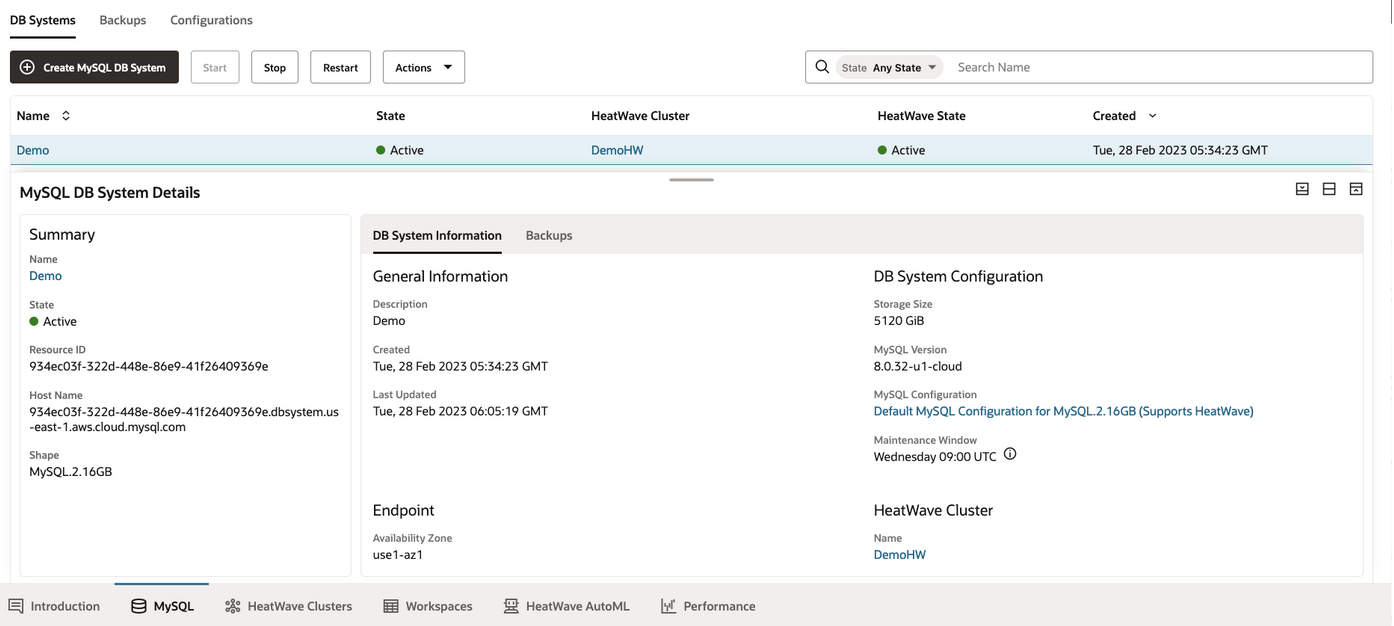1394x626 pixels.
Task: Open the HeatWave AutoML section
Action: (x=566, y=606)
